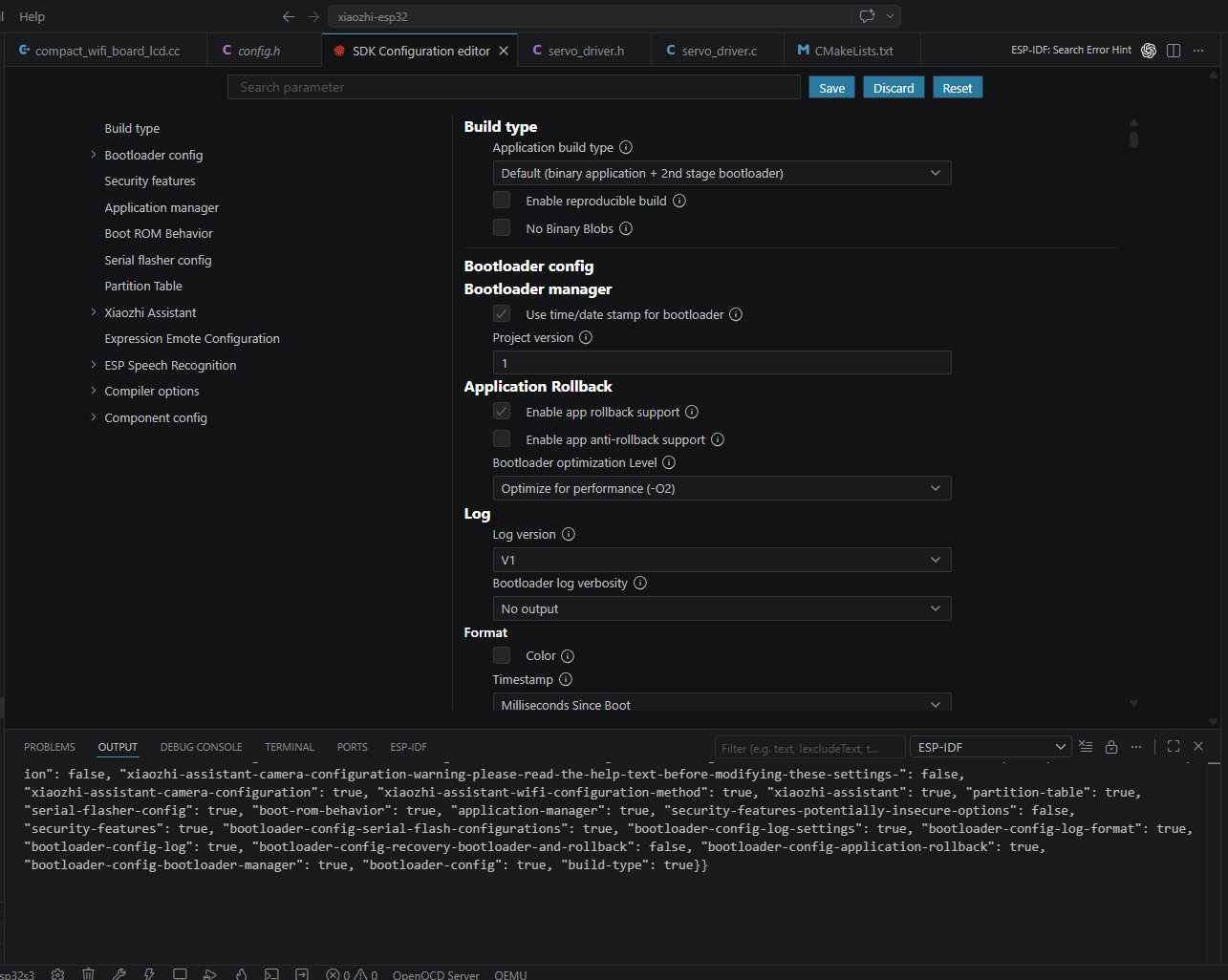Open Log version V1 dropdown
Image resolution: width=1228 pixels, height=980 pixels.
(722, 560)
